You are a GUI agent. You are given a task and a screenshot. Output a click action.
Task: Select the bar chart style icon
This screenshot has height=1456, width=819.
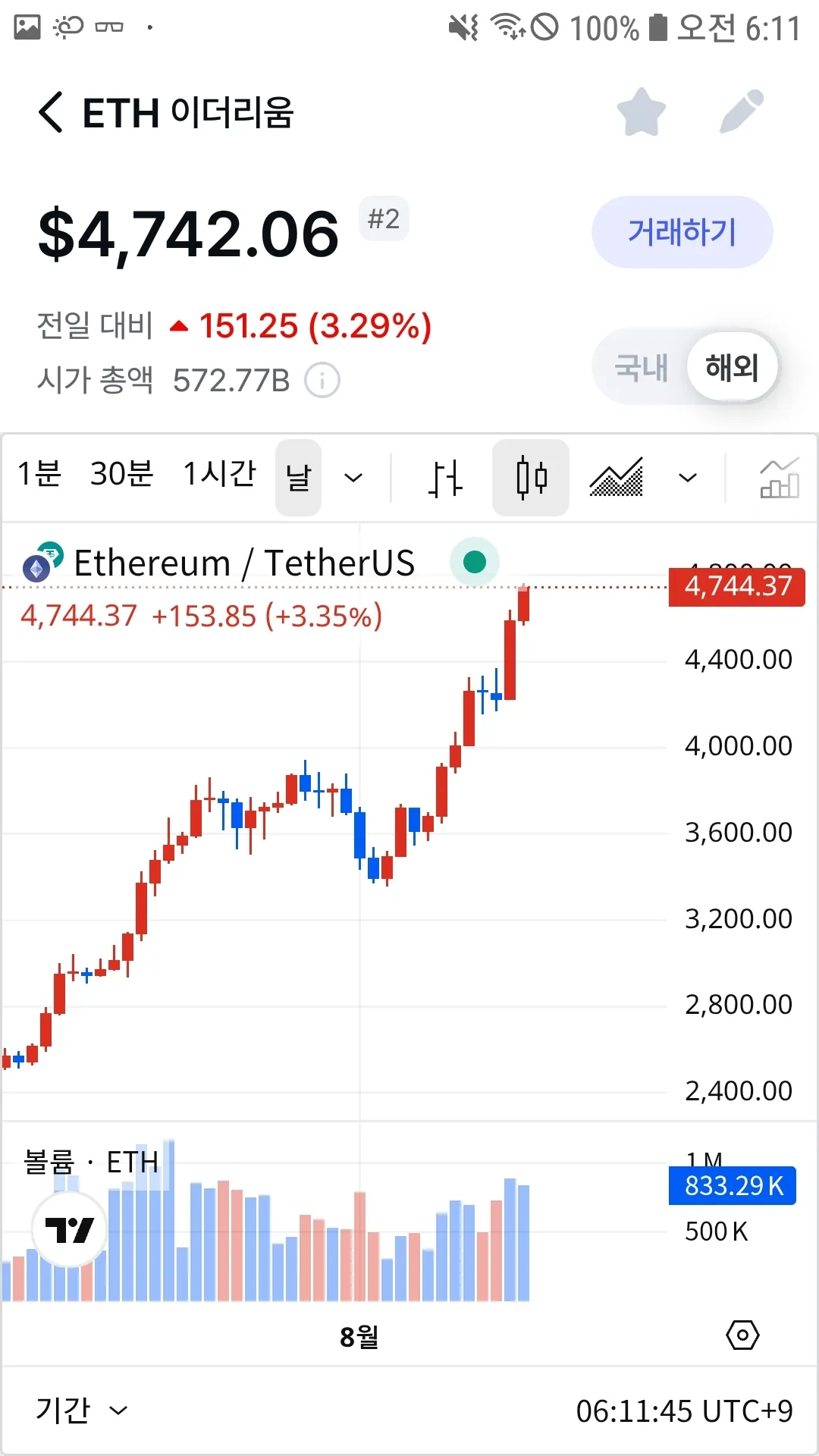coord(445,478)
